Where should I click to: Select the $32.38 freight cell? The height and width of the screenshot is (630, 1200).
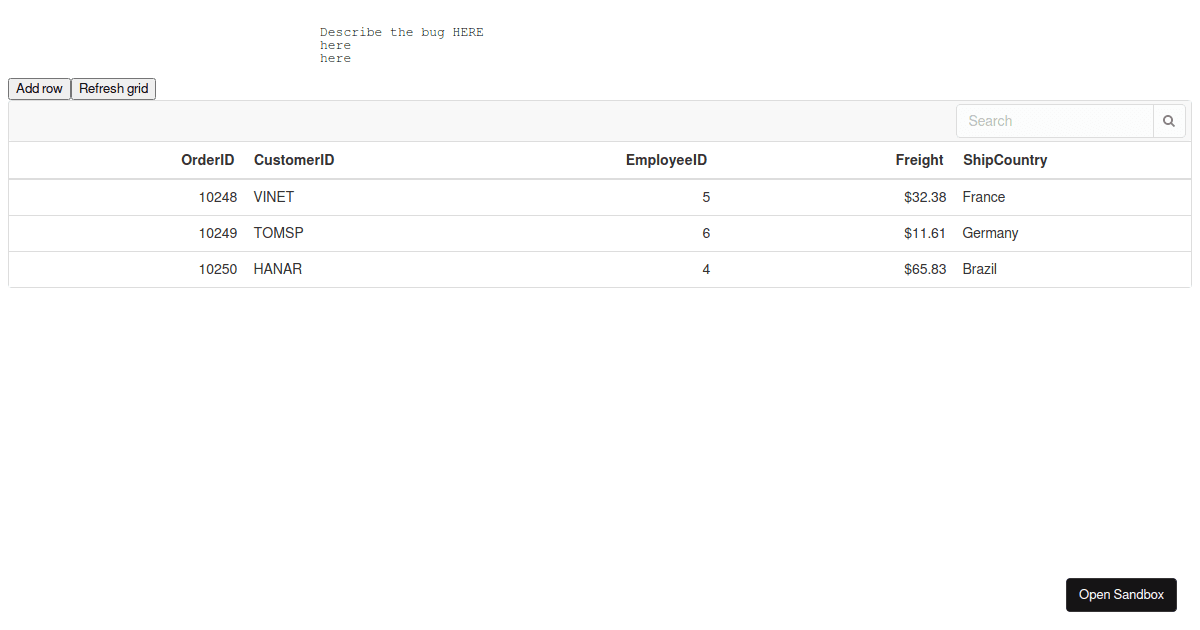(x=925, y=197)
